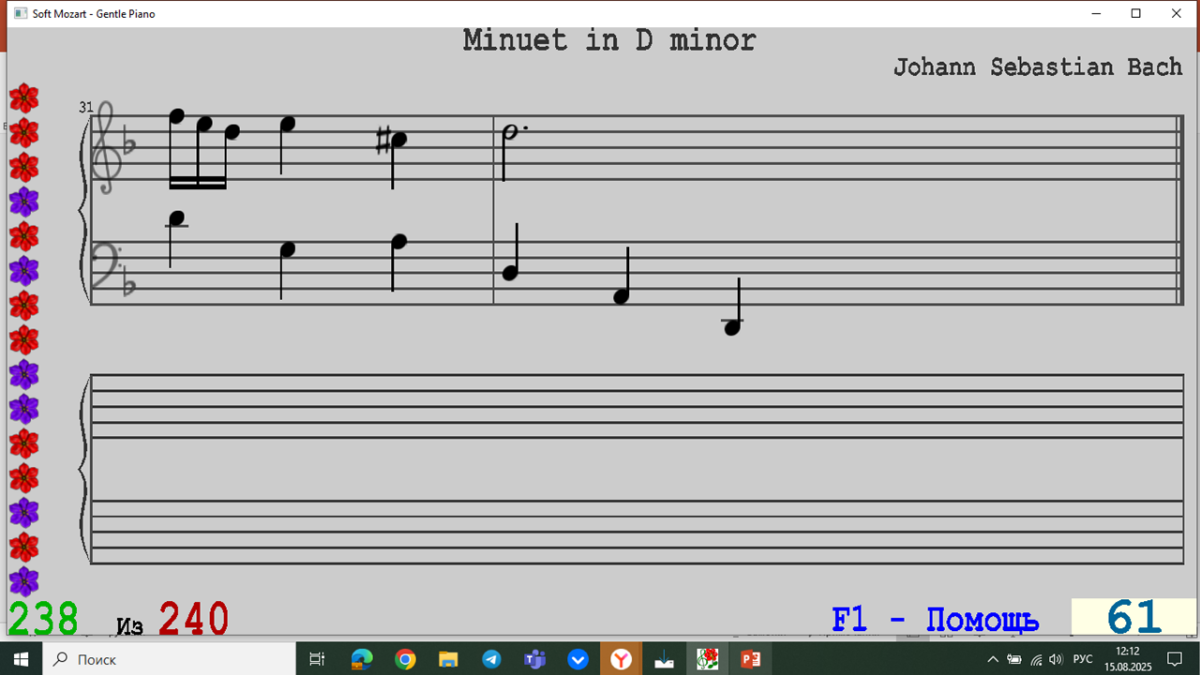Open Microsoft Teams from the taskbar
Image resolution: width=1200 pixels, height=675 pixels.
tap(535, 659)
